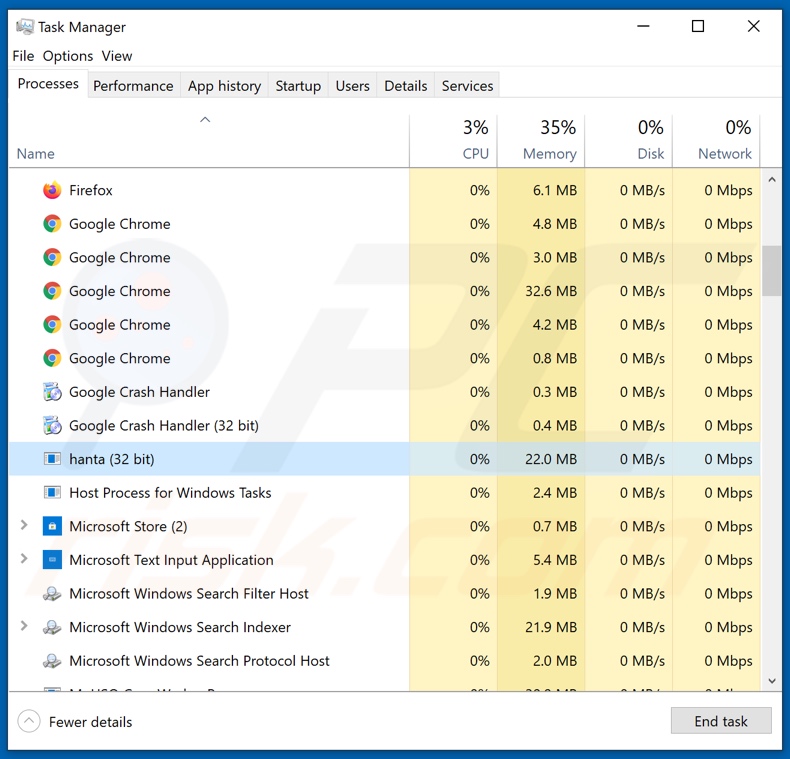Image resolution: width=790 pixels, height=759 pixels.
Task: Select Microsoft Windows Search Filter Host
Action: pyautogui.click(x=189, y=594)
